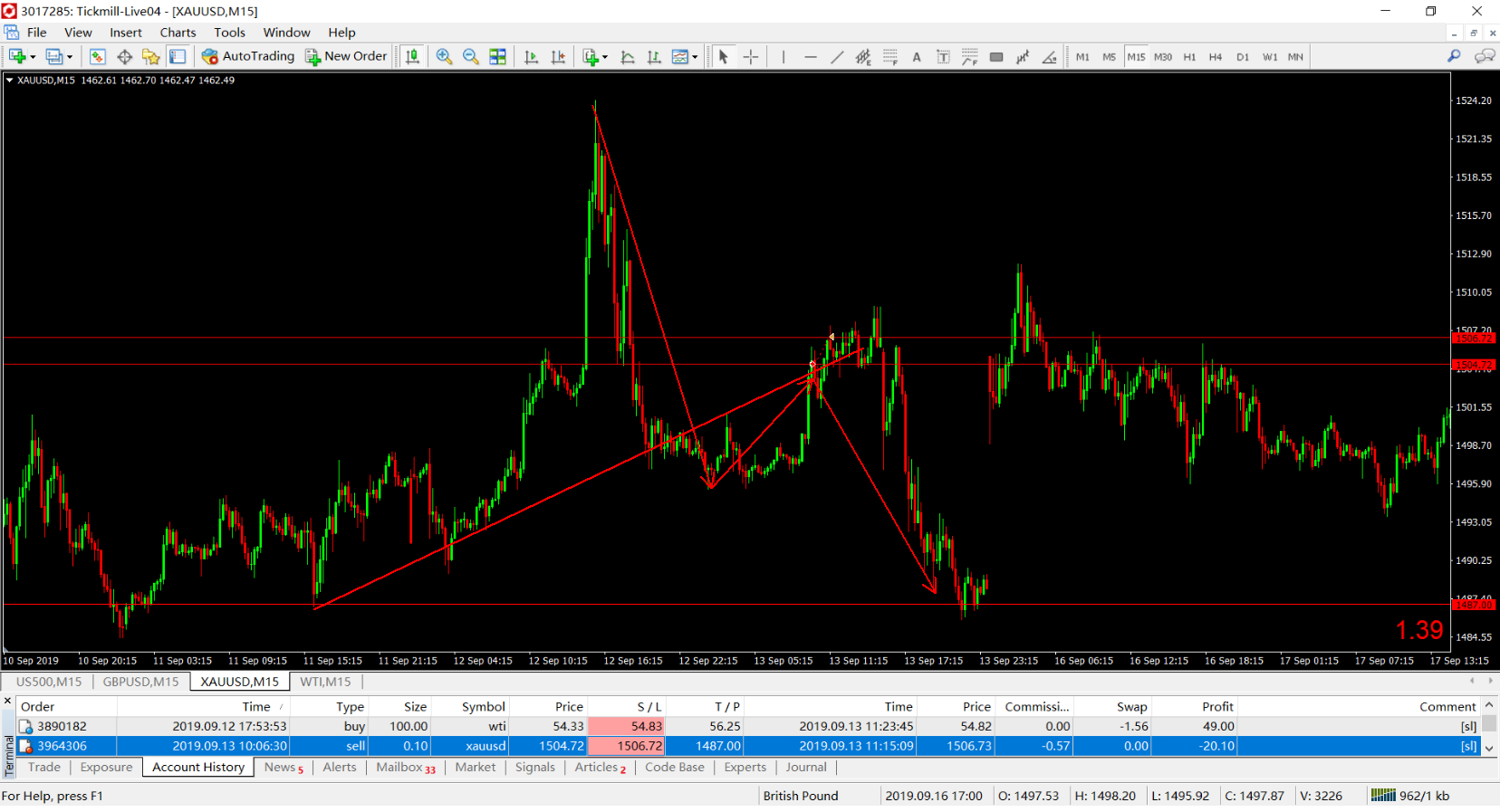Open the Charts menu
Viewport: 1500px width, 812px height.
(178, 33)
